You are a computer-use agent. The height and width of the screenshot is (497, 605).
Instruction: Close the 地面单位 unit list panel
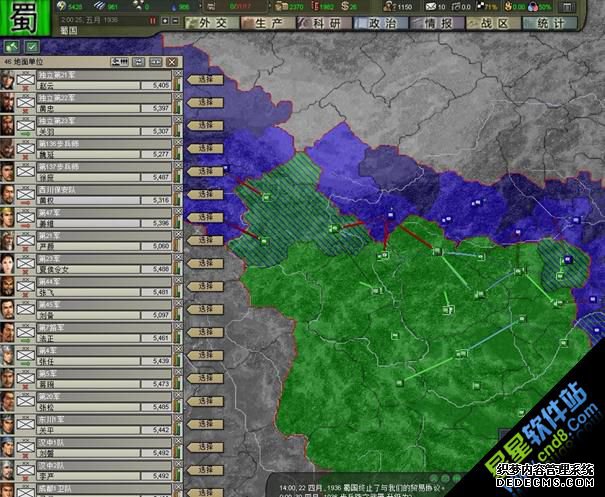(x=172, y=62)
